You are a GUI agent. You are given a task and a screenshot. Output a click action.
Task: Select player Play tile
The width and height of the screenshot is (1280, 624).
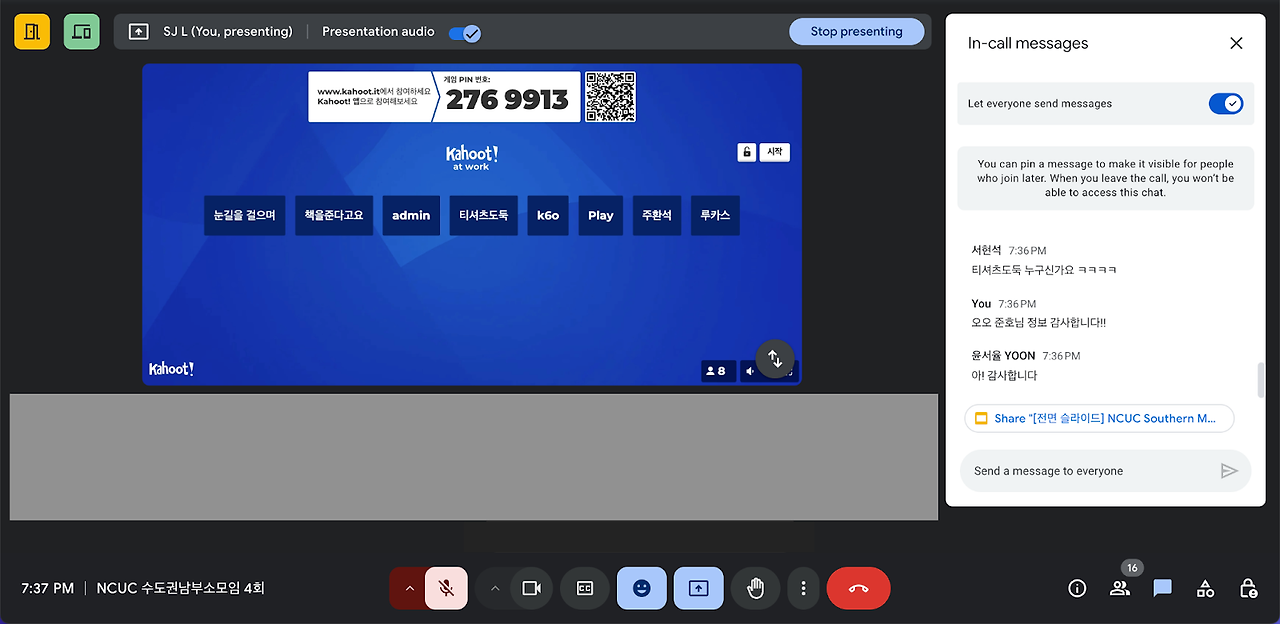[x=601, y=215]
